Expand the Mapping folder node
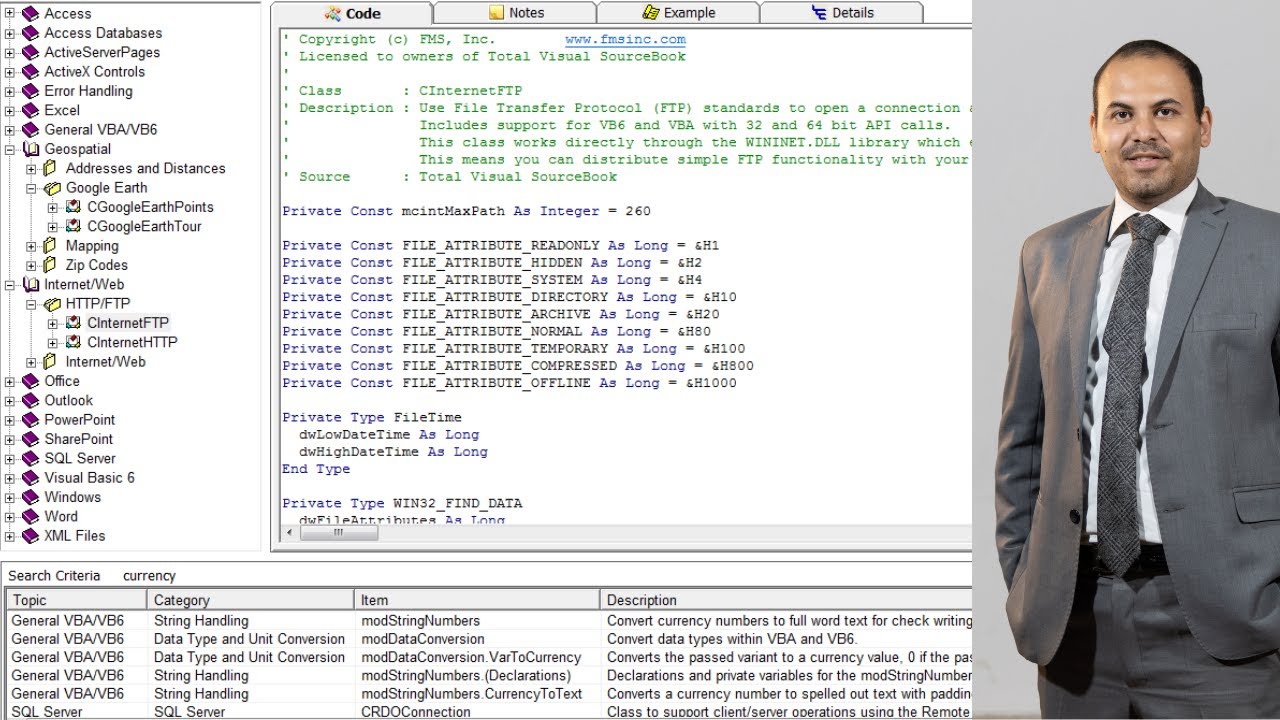 pyautogui.click(x=31, y=246)
